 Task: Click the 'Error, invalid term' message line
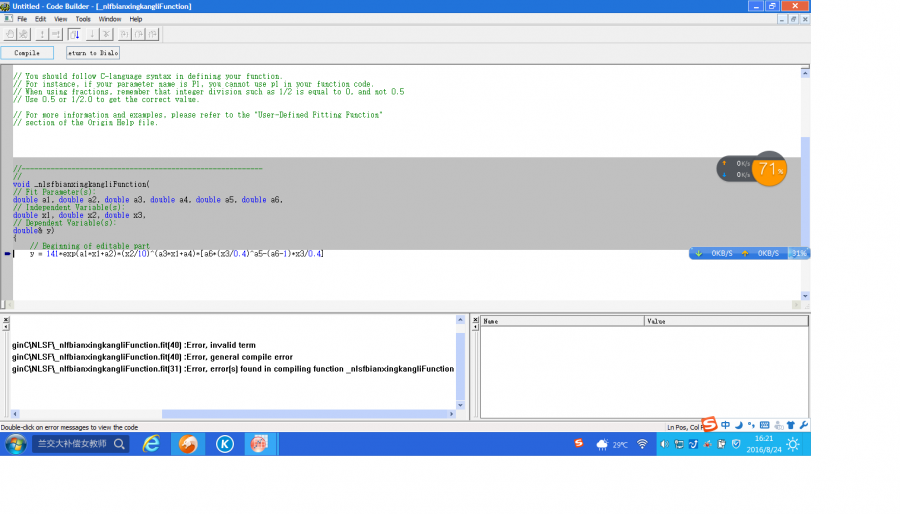[134, 345]
